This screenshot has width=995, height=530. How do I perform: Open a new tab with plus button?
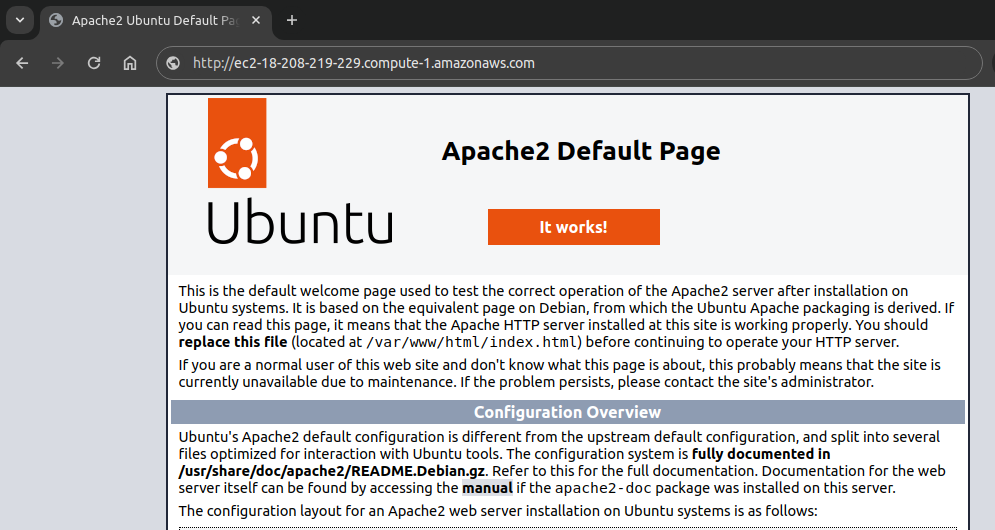point(291,20)
